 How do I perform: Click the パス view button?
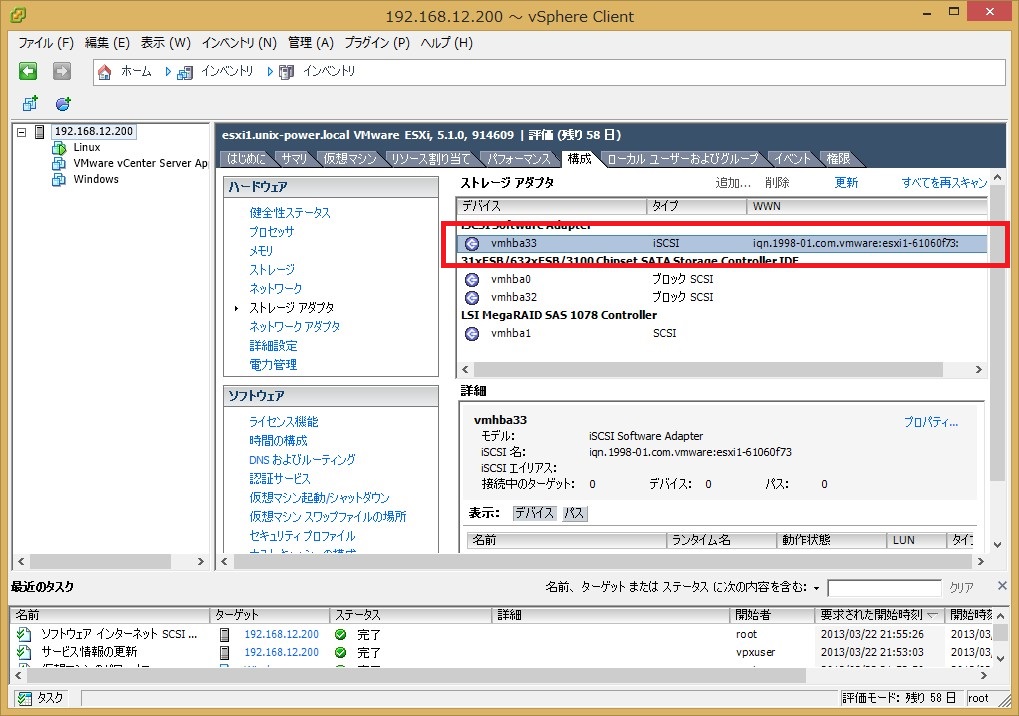(574, 513)
